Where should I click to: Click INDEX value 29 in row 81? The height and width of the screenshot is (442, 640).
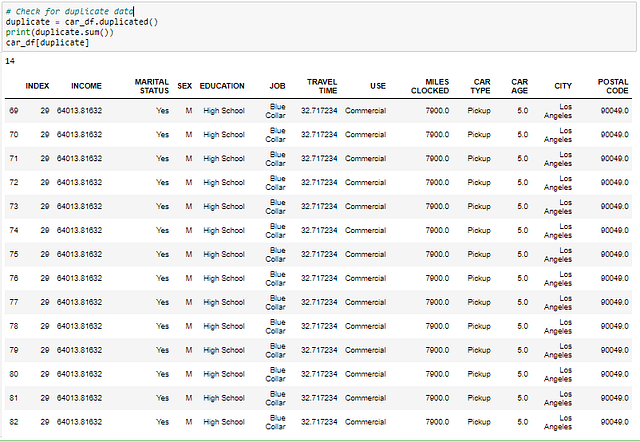[x=45, y=398]
